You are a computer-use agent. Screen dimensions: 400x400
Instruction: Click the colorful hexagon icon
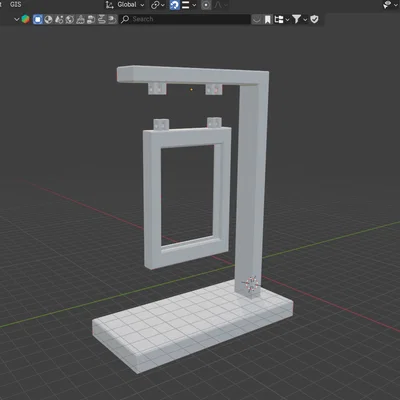click(26, 19)
